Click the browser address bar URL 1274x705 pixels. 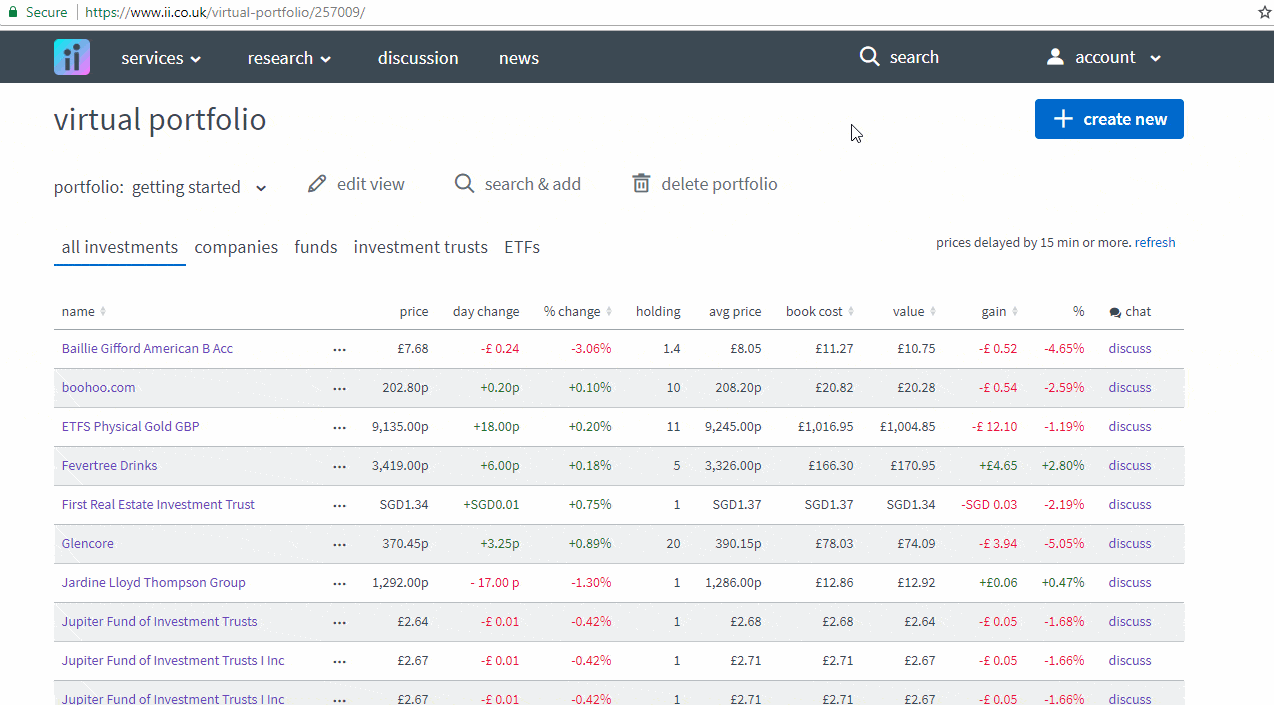225,12
